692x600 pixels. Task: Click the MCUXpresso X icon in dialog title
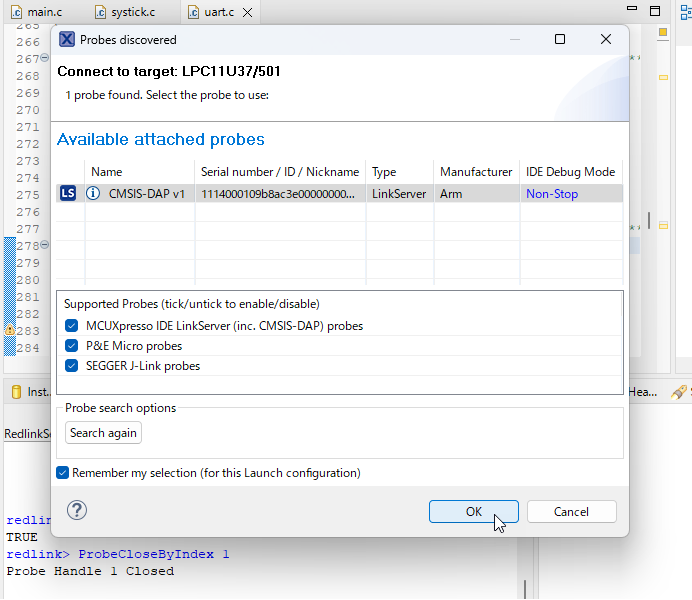click(x=67, y=39)
